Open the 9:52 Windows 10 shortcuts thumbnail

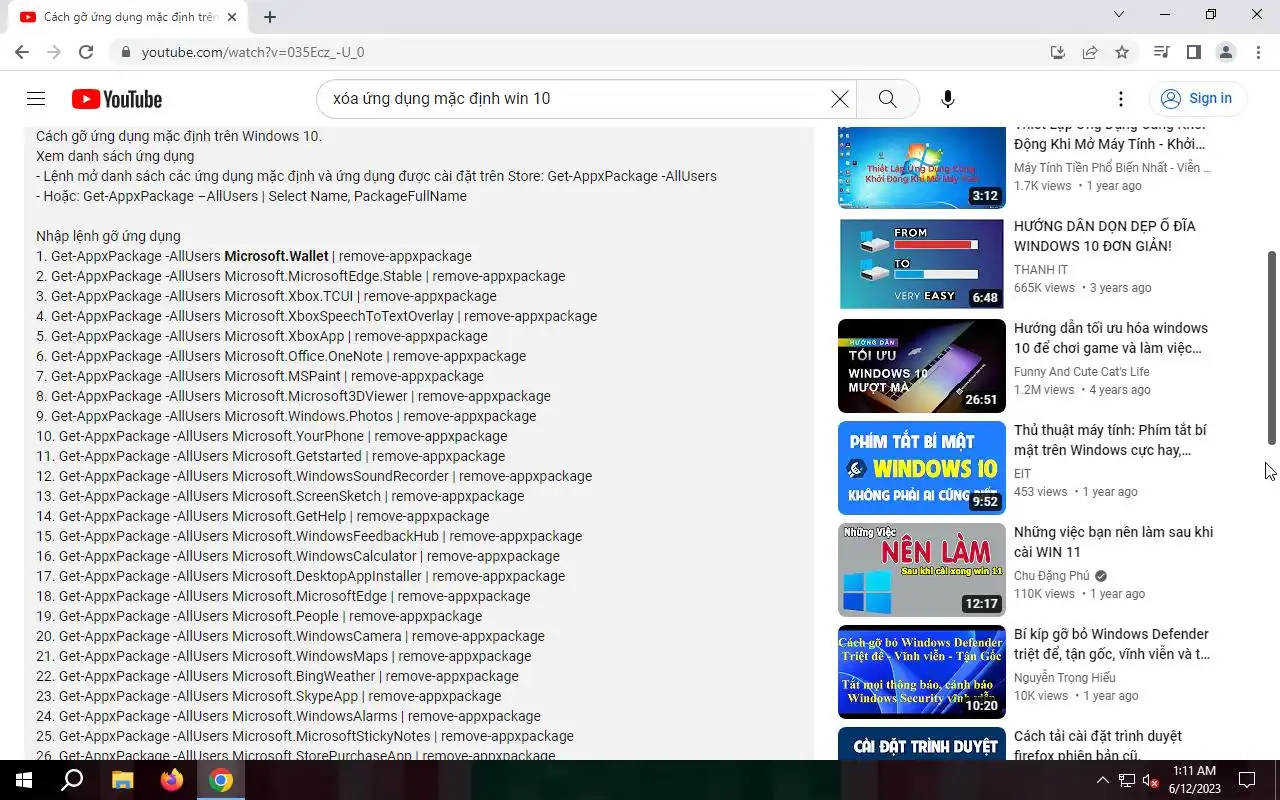(x=922, y=468)
